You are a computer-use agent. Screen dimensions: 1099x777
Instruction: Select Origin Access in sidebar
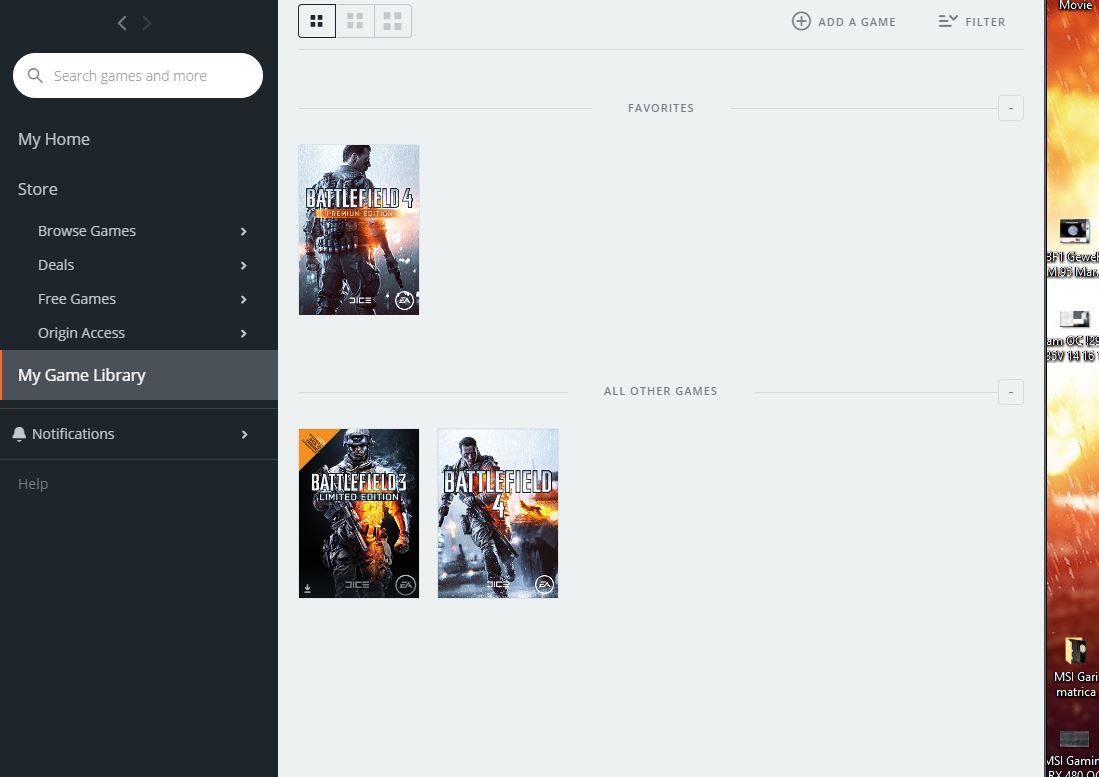(x=81, y=333)
